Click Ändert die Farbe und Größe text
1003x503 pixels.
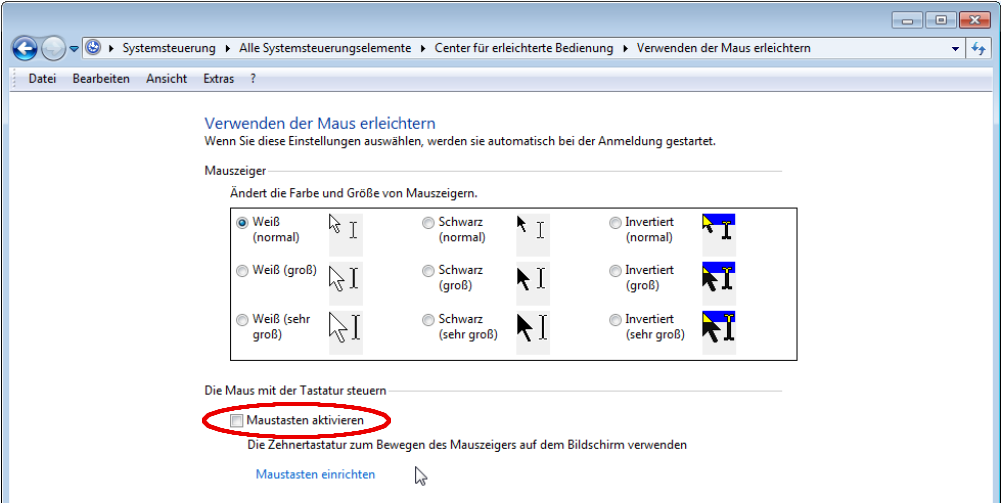point(354,193)
